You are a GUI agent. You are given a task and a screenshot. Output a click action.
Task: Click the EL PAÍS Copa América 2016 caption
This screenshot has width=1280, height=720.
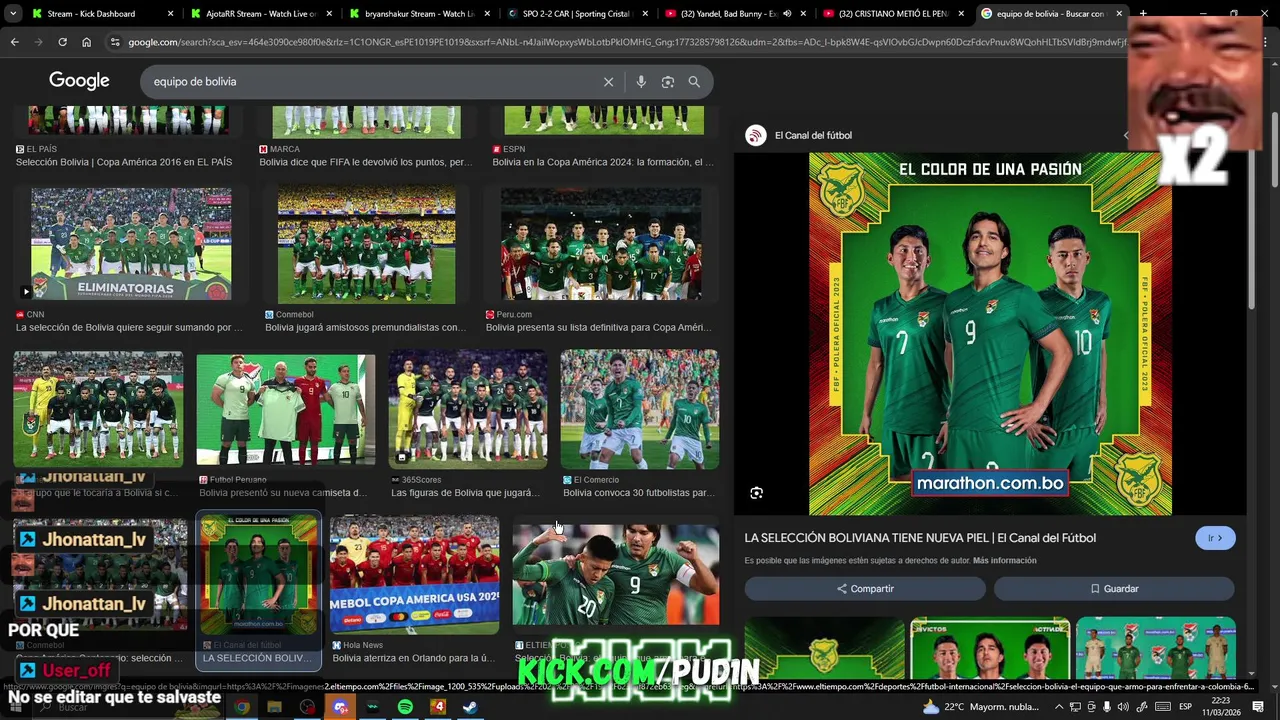[x=124, y=162]
